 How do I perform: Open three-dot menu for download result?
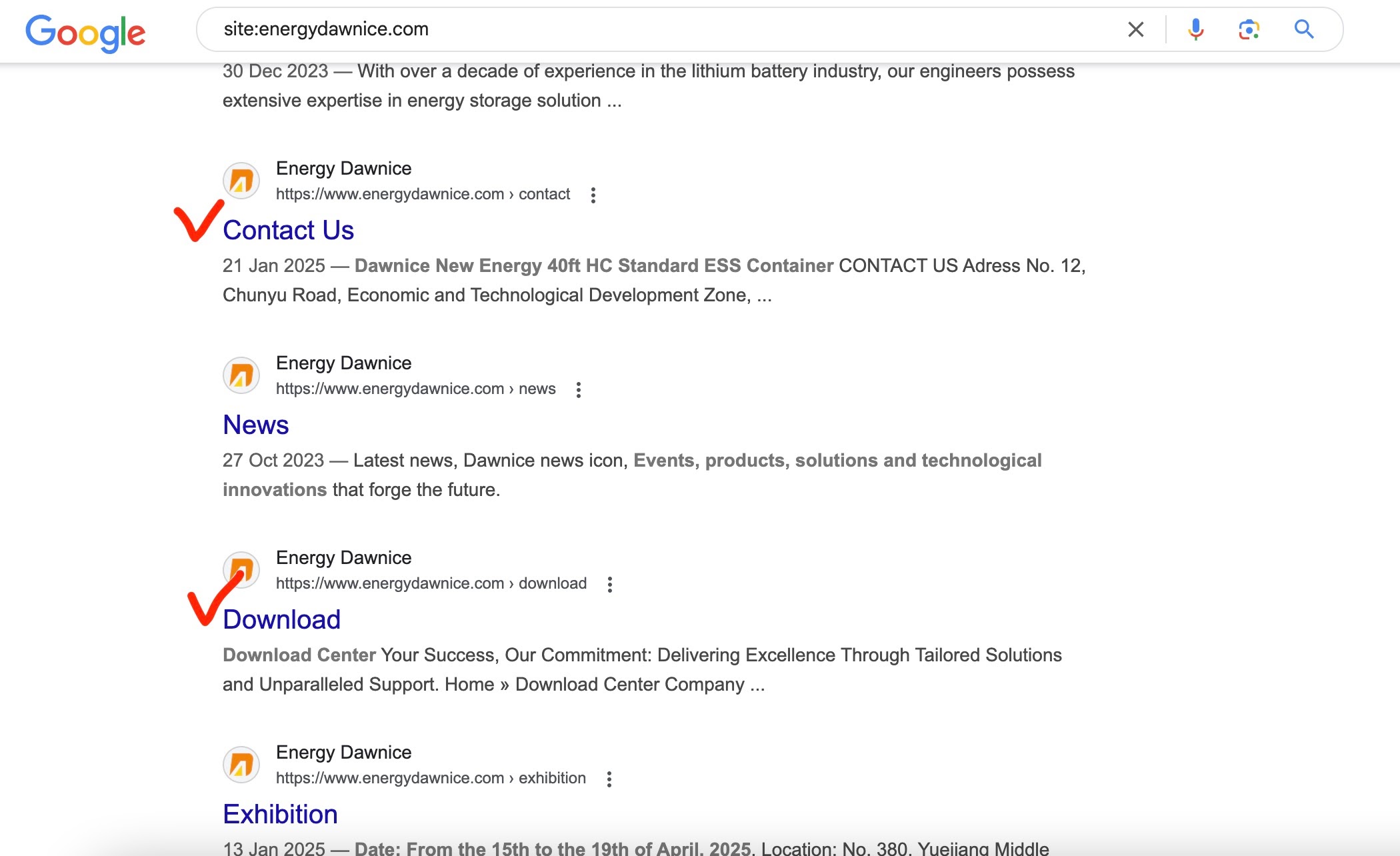coord(609,585)
